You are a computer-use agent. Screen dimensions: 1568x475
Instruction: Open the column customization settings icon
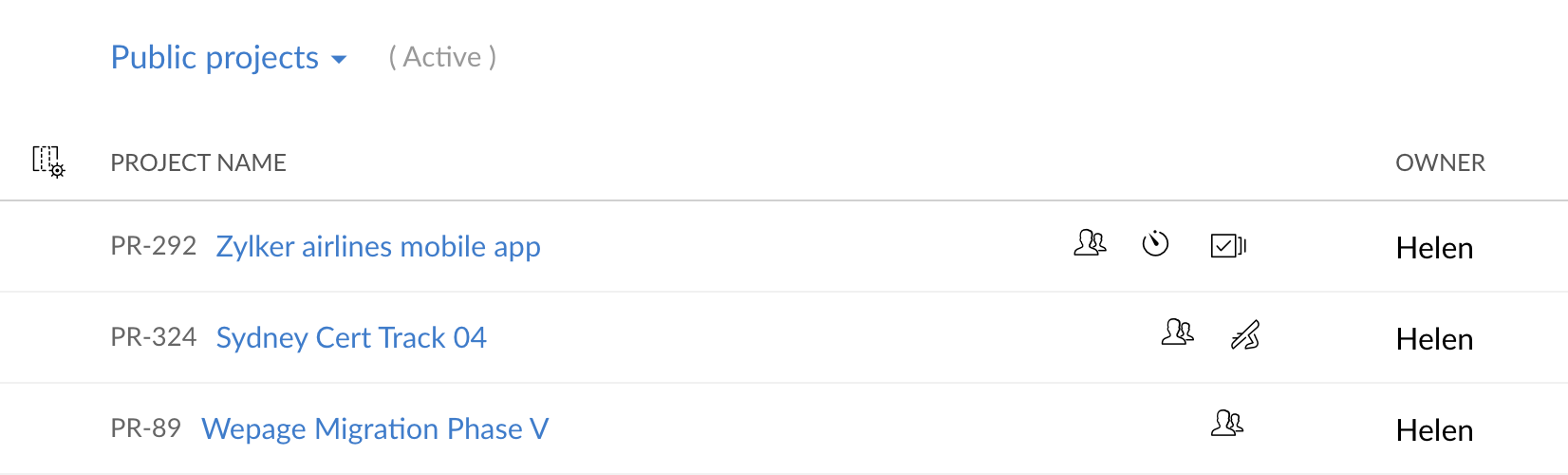click(x=48, y=161)
